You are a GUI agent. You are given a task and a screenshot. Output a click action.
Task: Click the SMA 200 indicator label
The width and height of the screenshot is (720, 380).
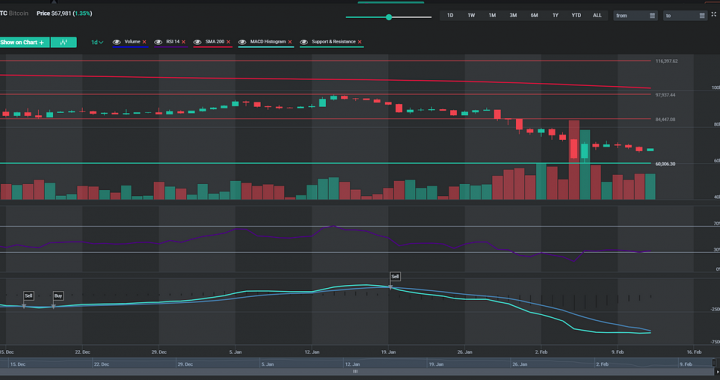pyautogui.click(x=215, y=42)
